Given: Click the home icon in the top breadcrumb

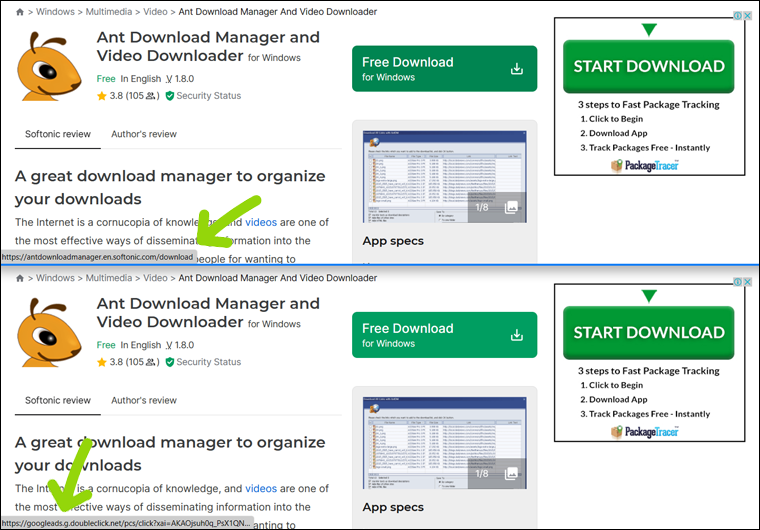Looking at the screenshot, I should [20, 12].
